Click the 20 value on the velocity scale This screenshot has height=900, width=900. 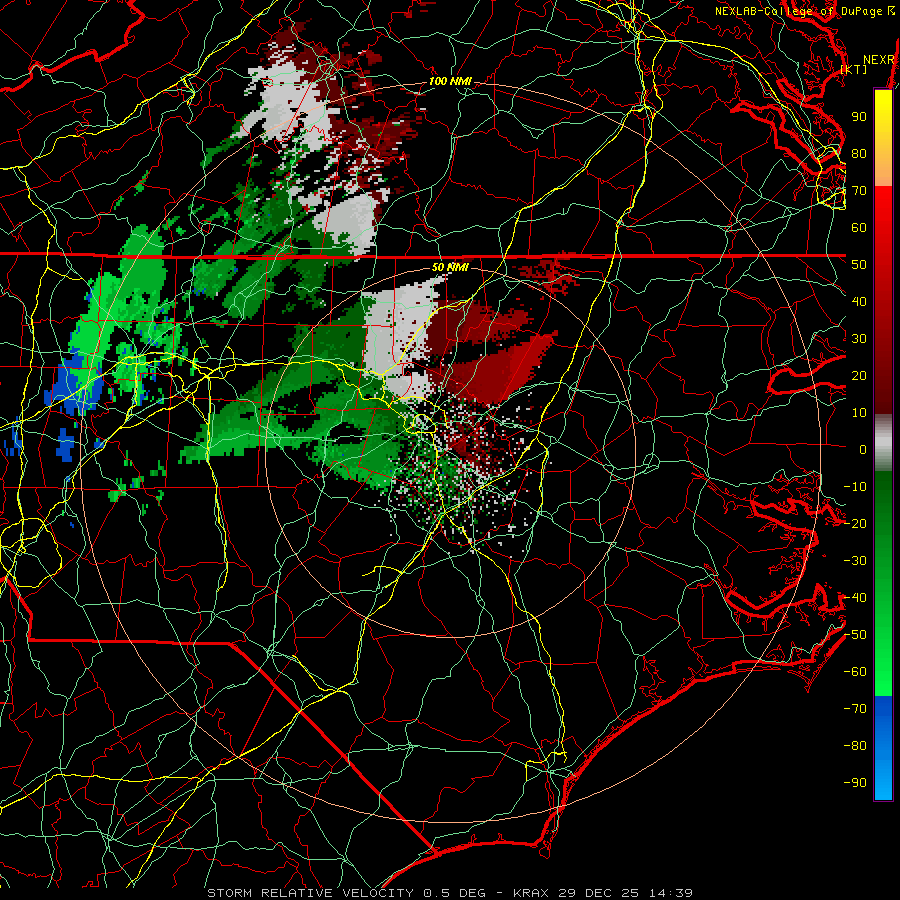point(859,375)
